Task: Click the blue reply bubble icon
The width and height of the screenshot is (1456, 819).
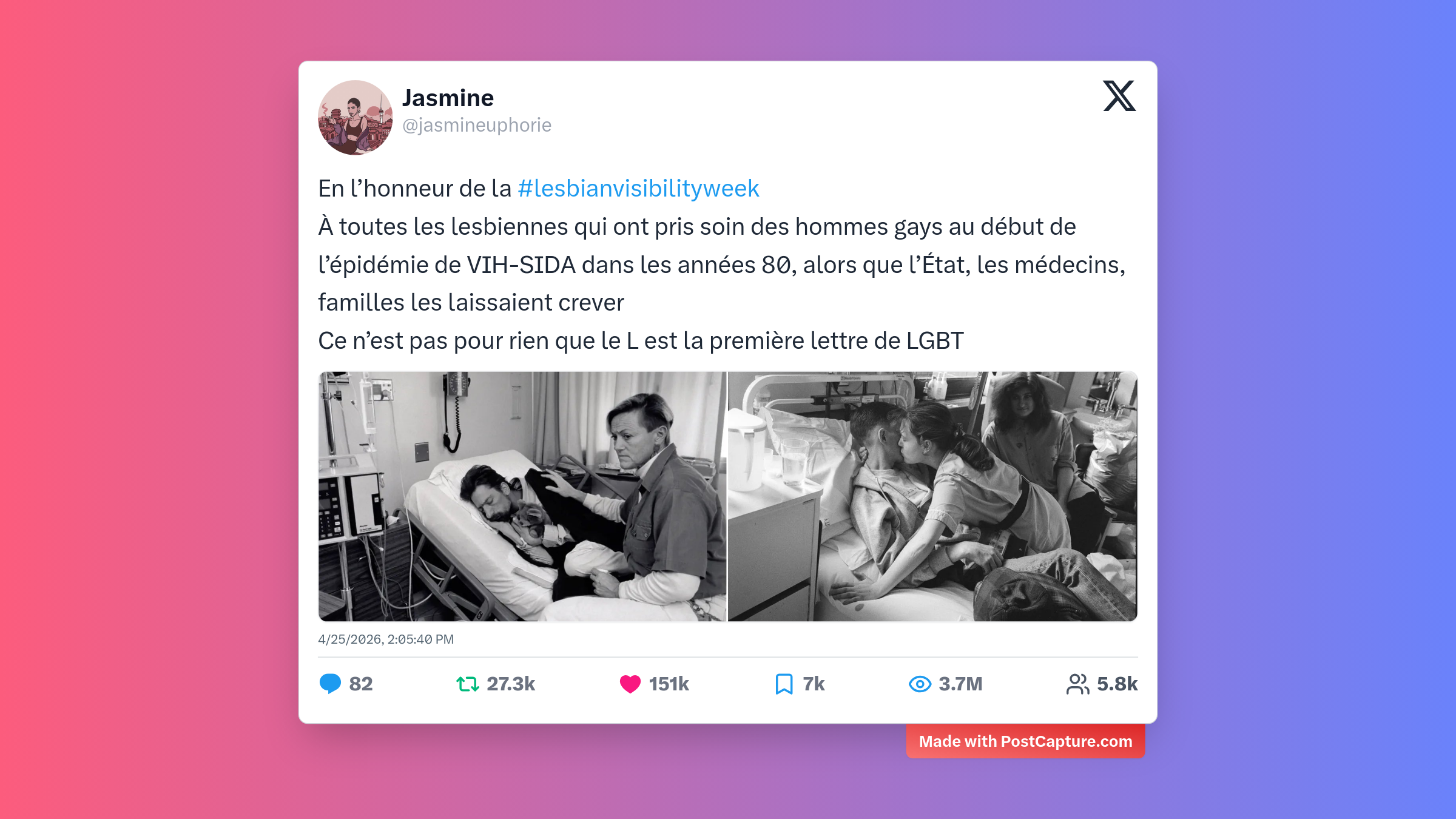Action: [330, 684]
